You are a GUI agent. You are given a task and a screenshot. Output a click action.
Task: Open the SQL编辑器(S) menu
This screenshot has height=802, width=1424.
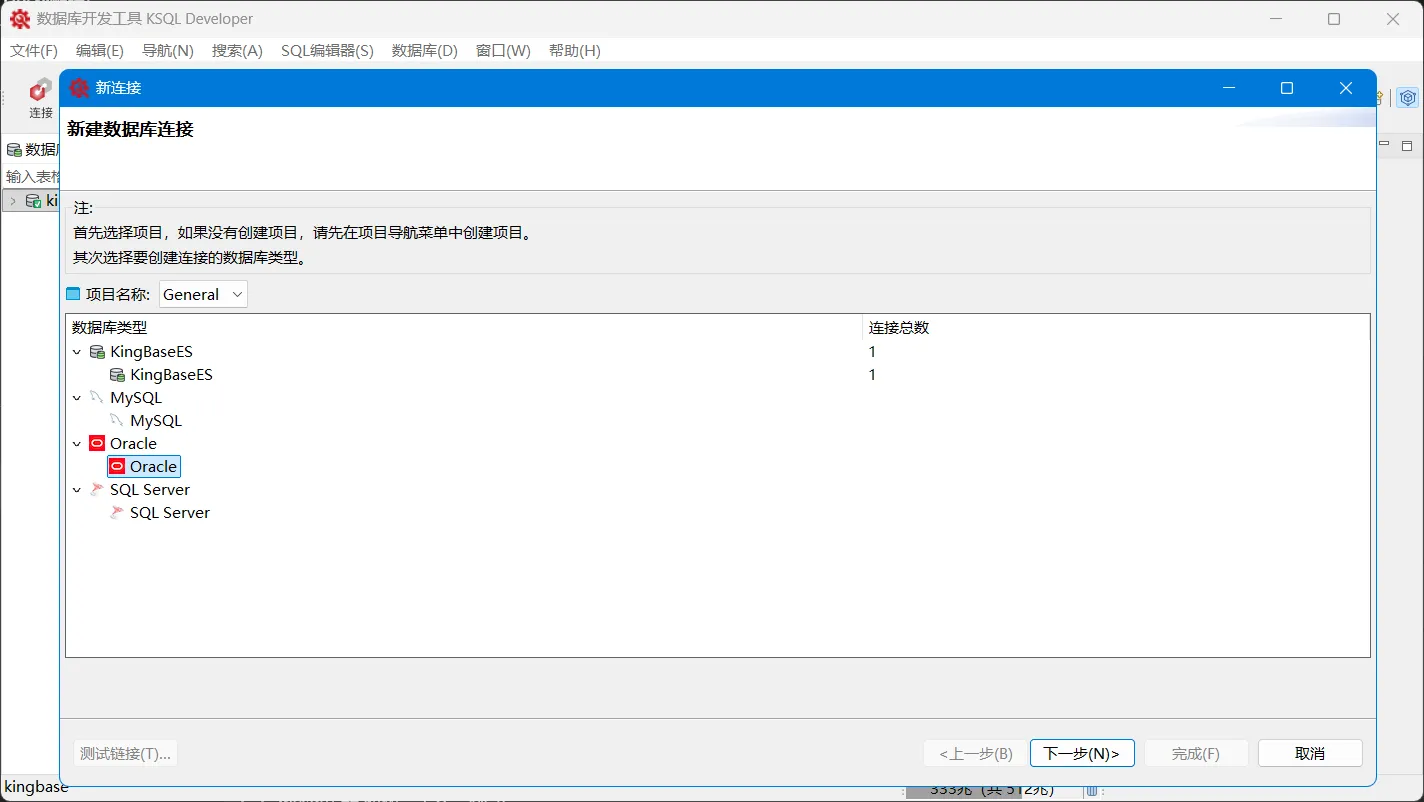327,50
